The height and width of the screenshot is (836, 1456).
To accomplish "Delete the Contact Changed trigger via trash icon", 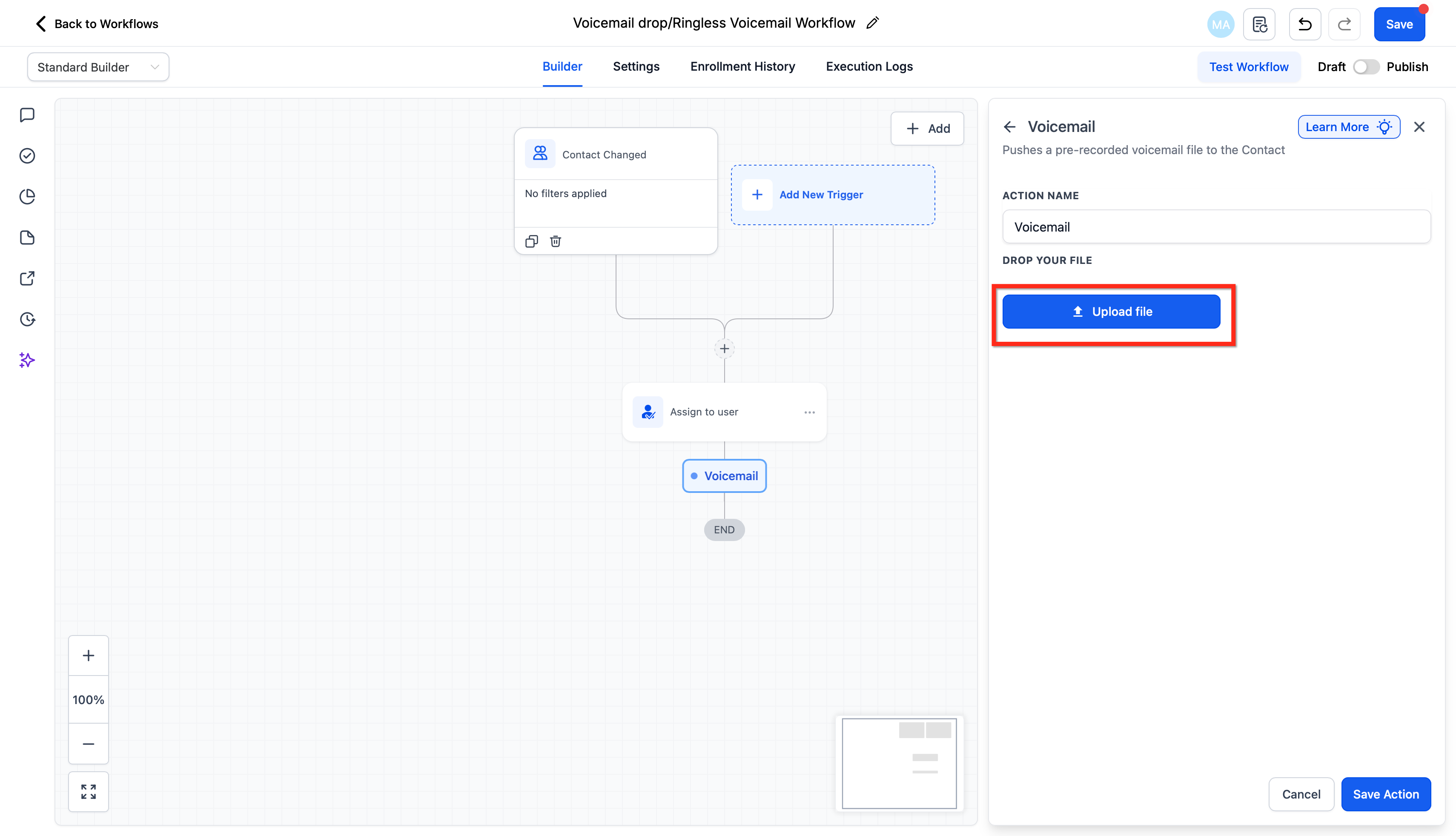I will pyautogui.click(x=555, y=241).
